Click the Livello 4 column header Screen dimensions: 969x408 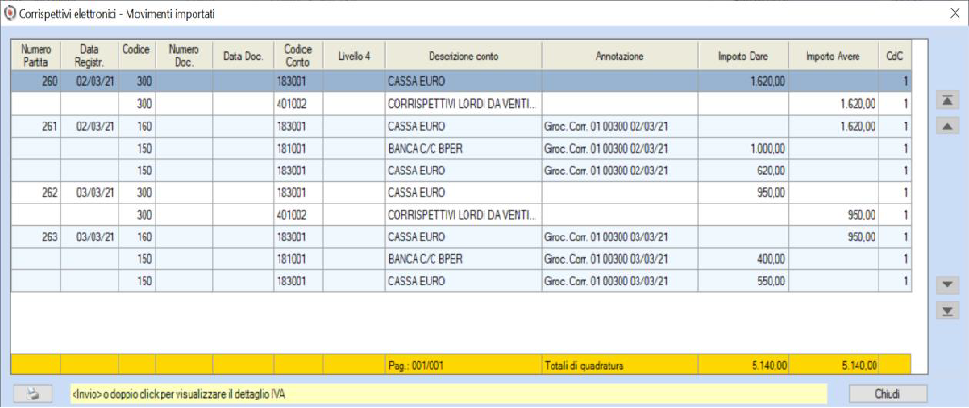[353, 56]
